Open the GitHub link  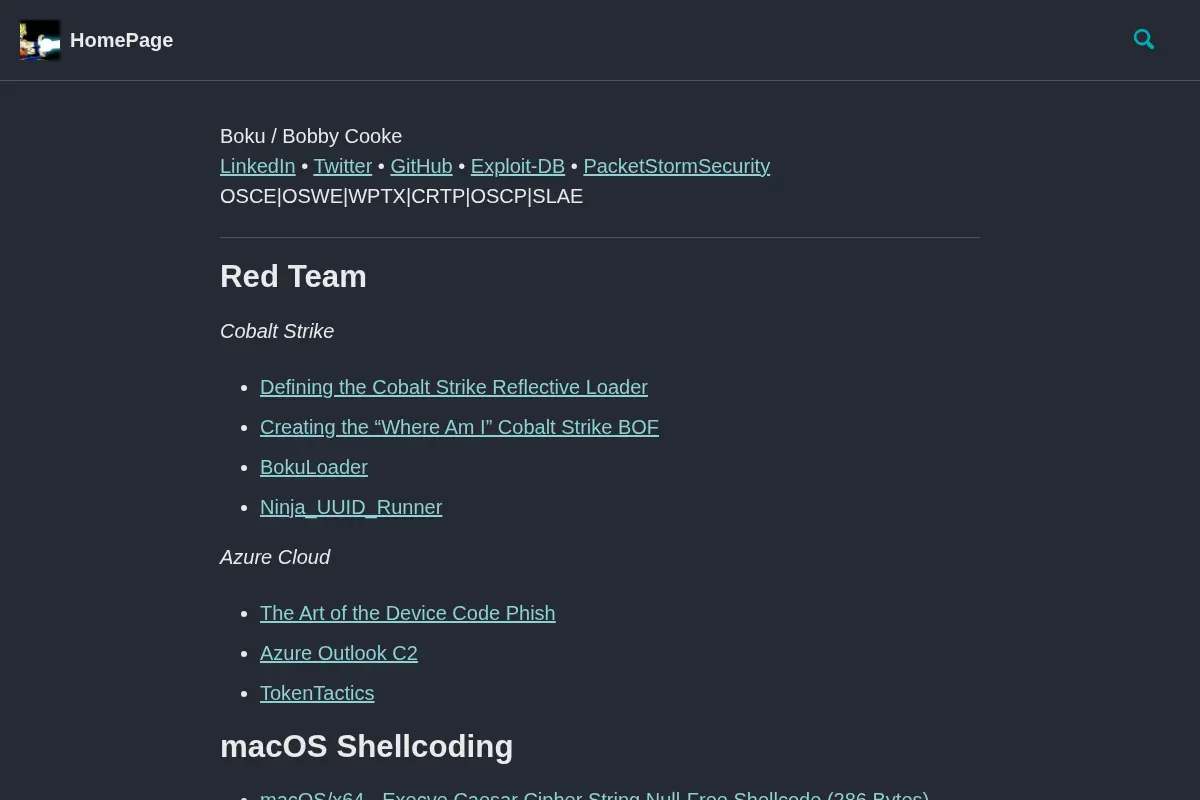click(421, 166)
